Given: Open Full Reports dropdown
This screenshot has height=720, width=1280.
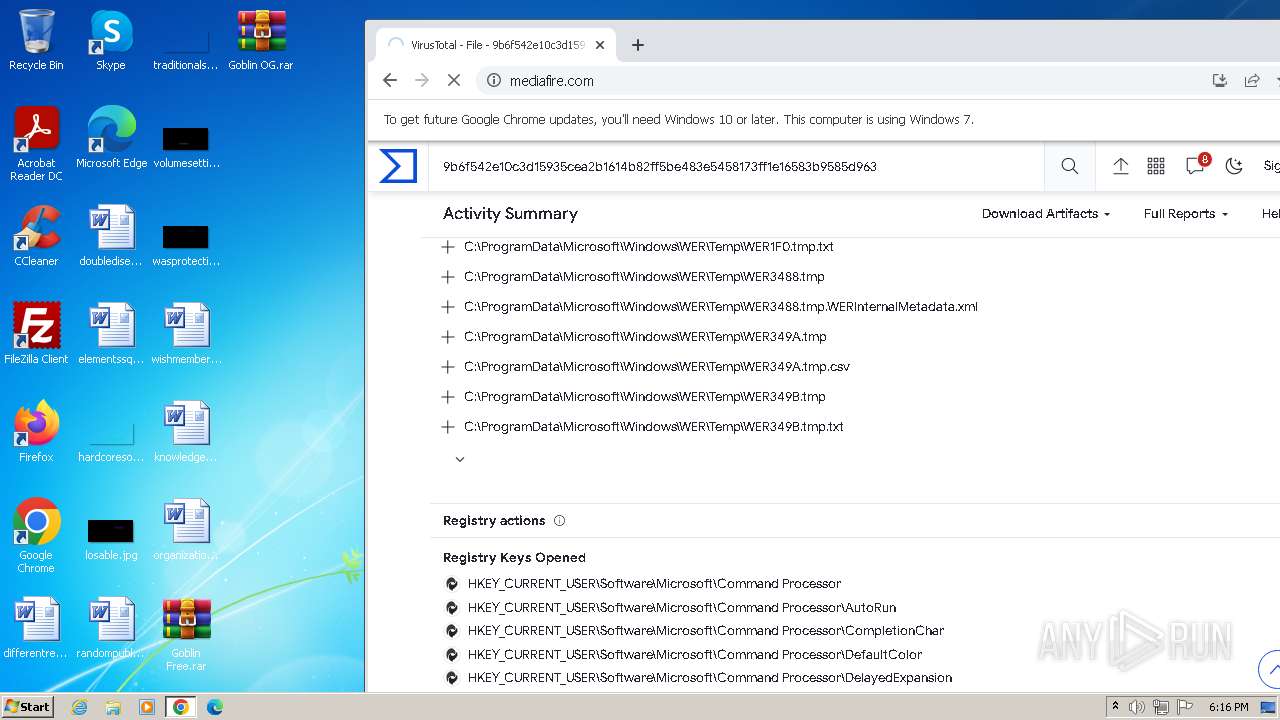Looking at the screenshot, I should click(1185, 214).
